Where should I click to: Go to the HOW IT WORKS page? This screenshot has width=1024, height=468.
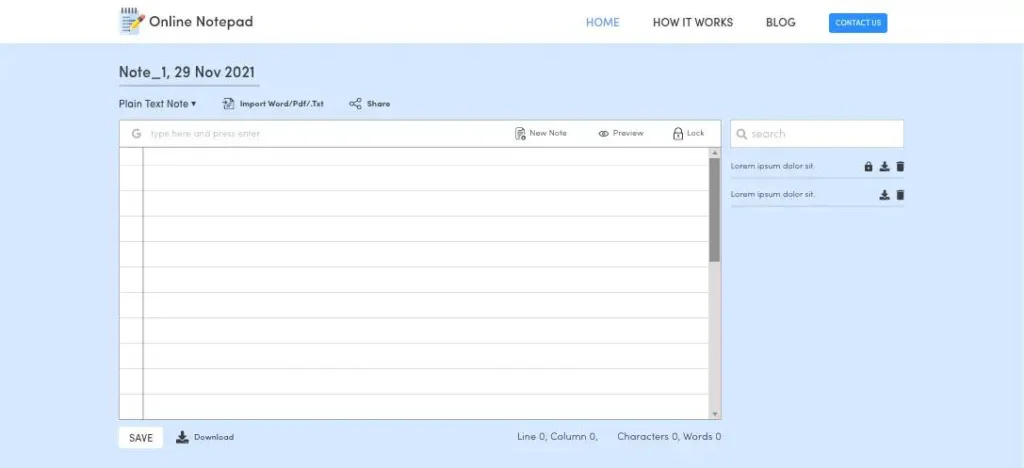pos(692,22)
